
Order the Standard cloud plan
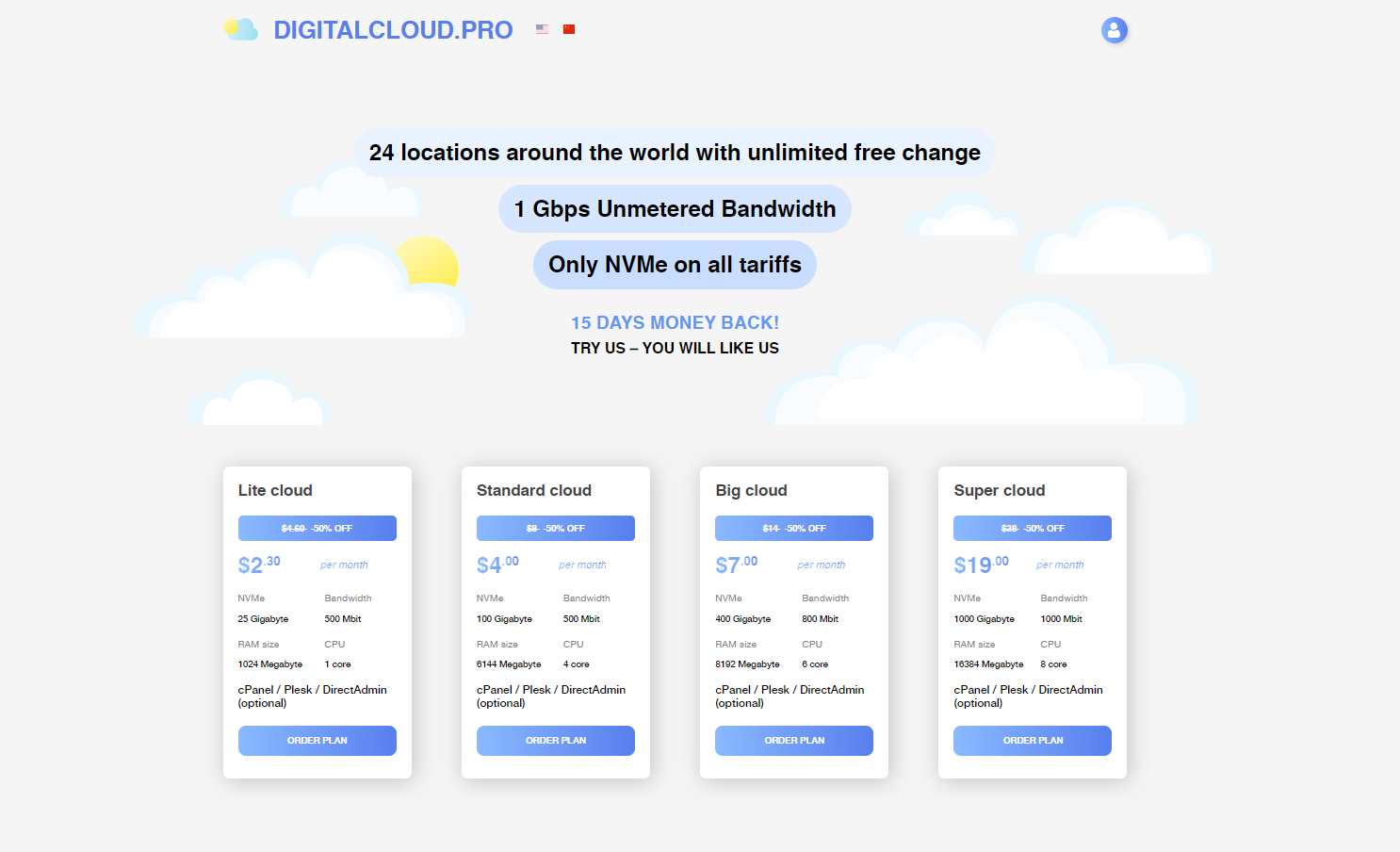click(x=555, y=741)
